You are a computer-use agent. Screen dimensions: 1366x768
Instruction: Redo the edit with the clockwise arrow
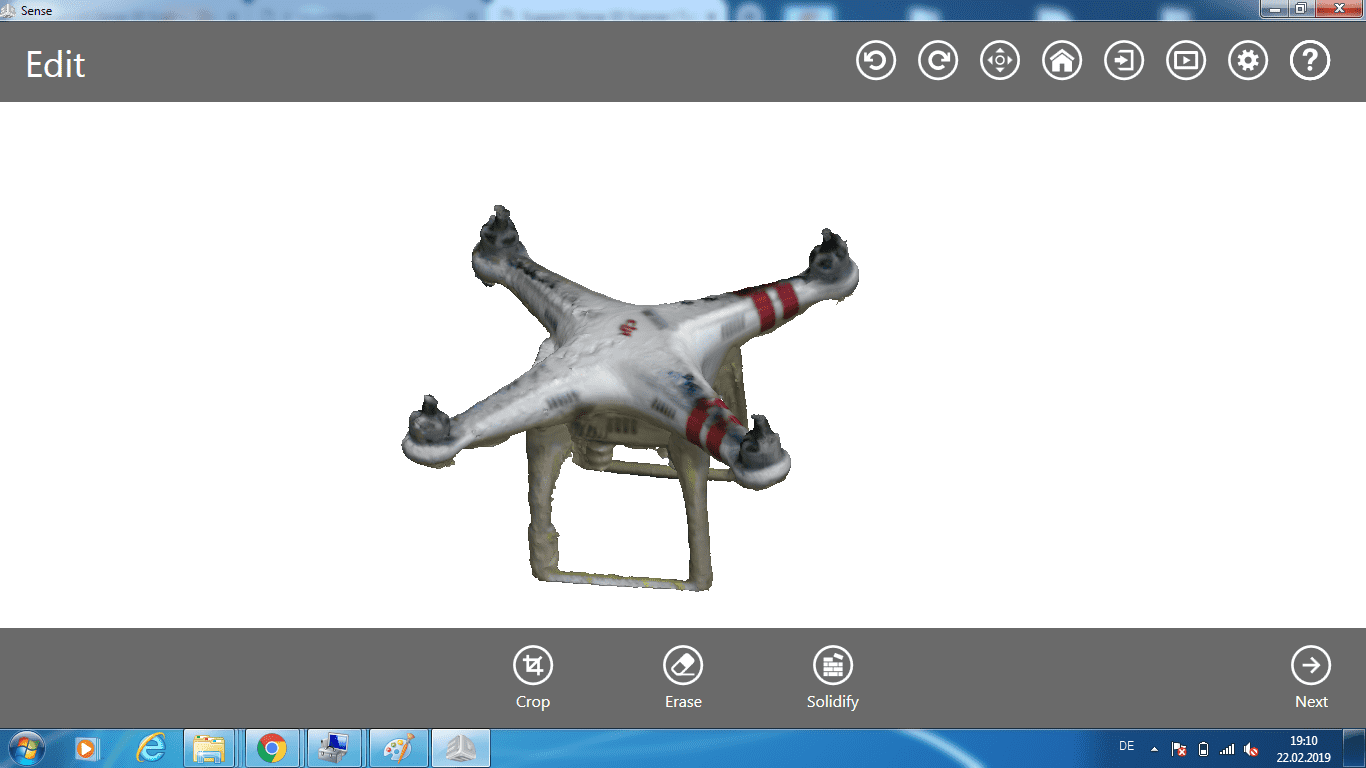(x=938, y=61)
